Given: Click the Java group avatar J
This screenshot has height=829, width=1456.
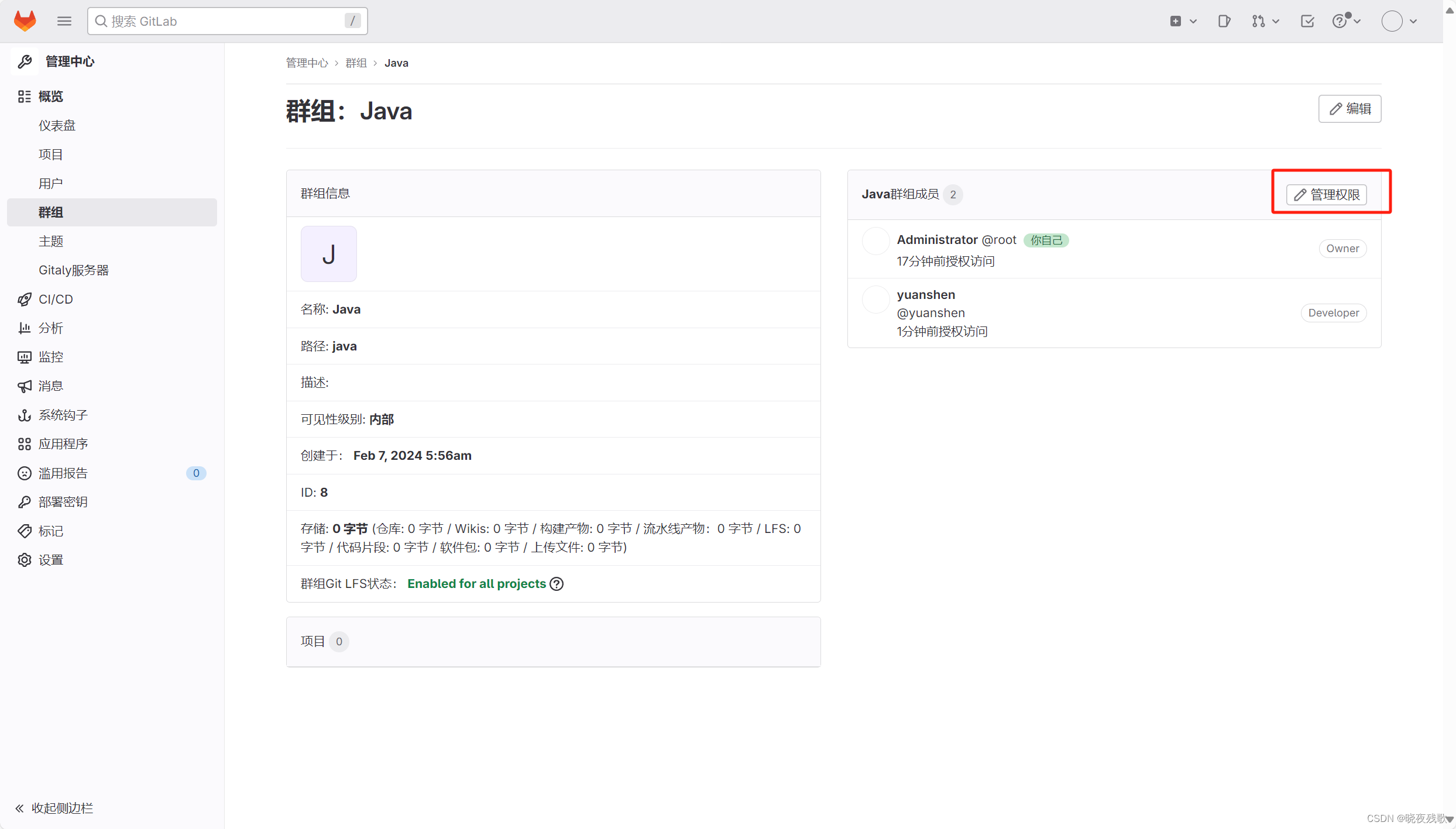Looking at the screenshot, I should point(328,254).
